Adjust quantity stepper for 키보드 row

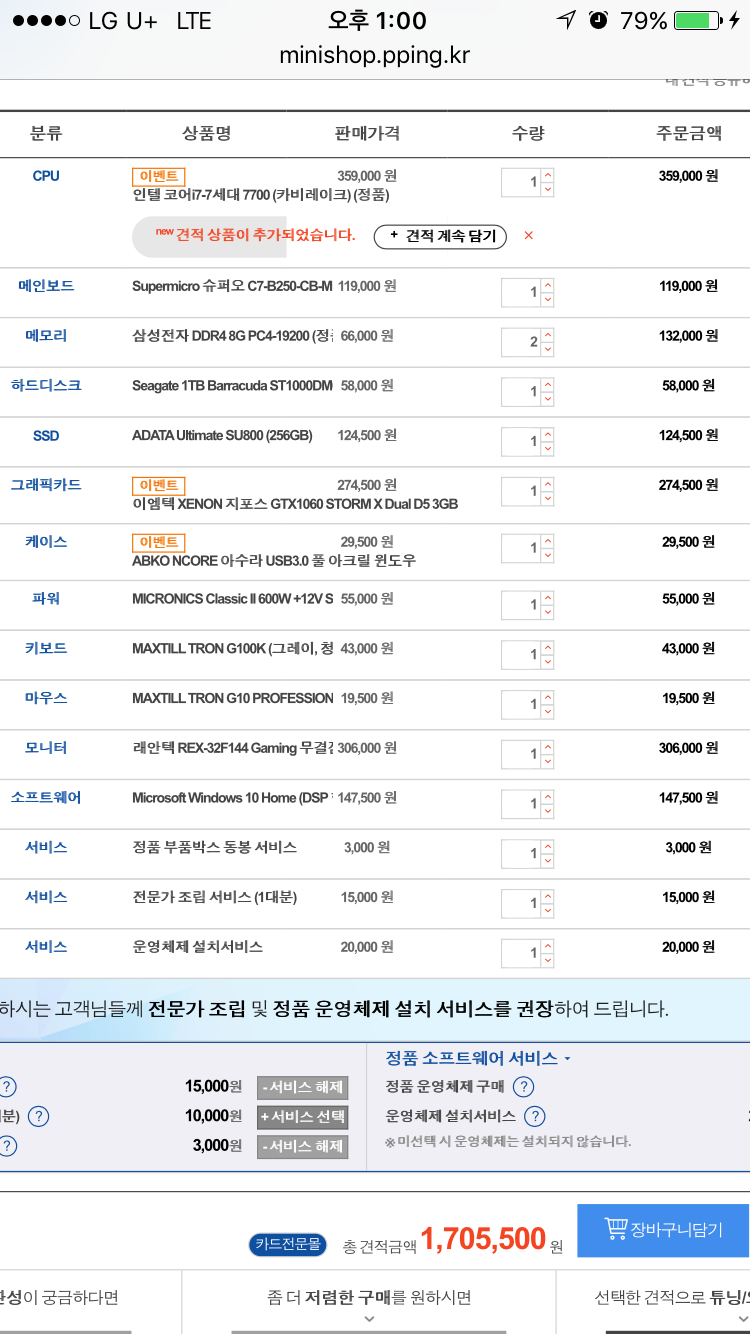click(x=548, y=655)
